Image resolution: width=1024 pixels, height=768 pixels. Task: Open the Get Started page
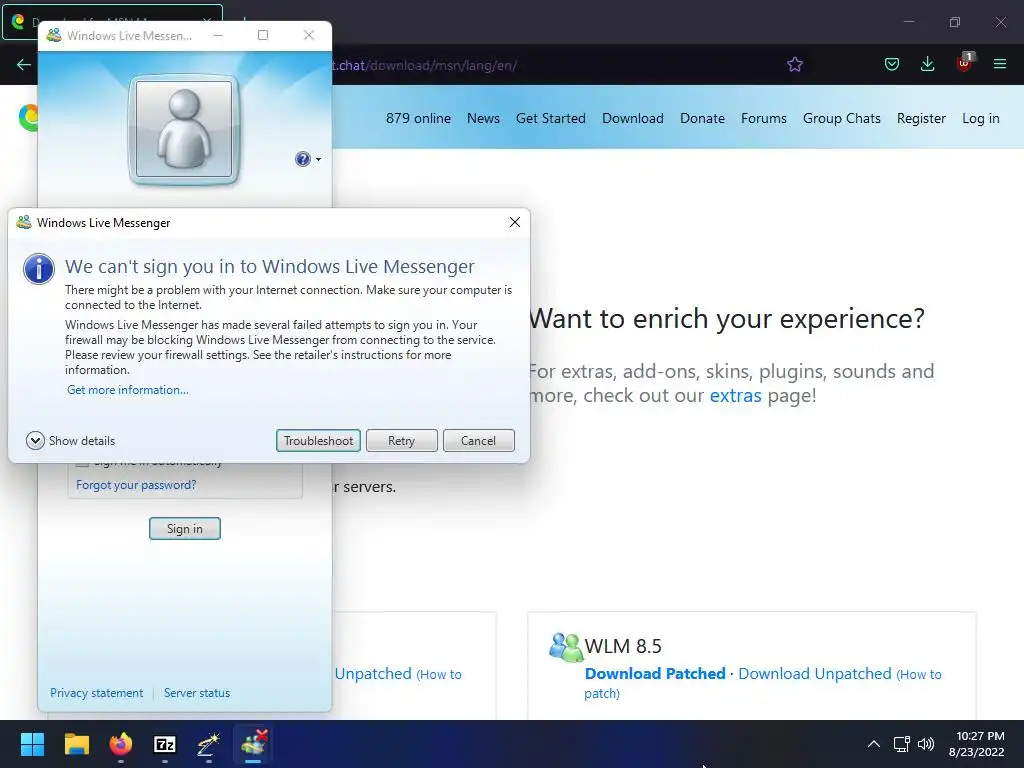tap(551, 118)
